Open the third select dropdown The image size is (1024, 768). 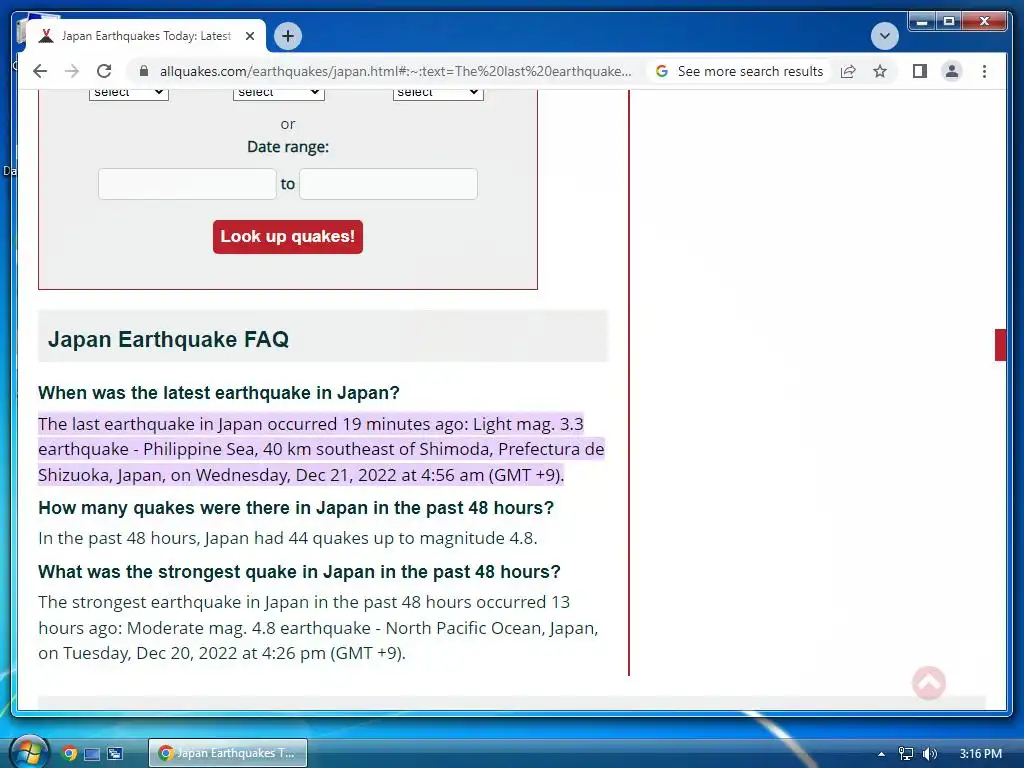pos(438,92)
